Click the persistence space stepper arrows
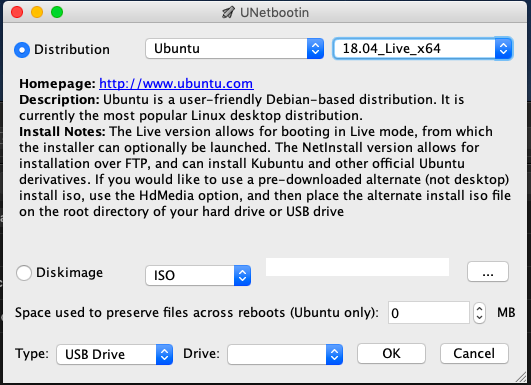The height and width of the screenshot is (385, 531). tap(479, 313)
